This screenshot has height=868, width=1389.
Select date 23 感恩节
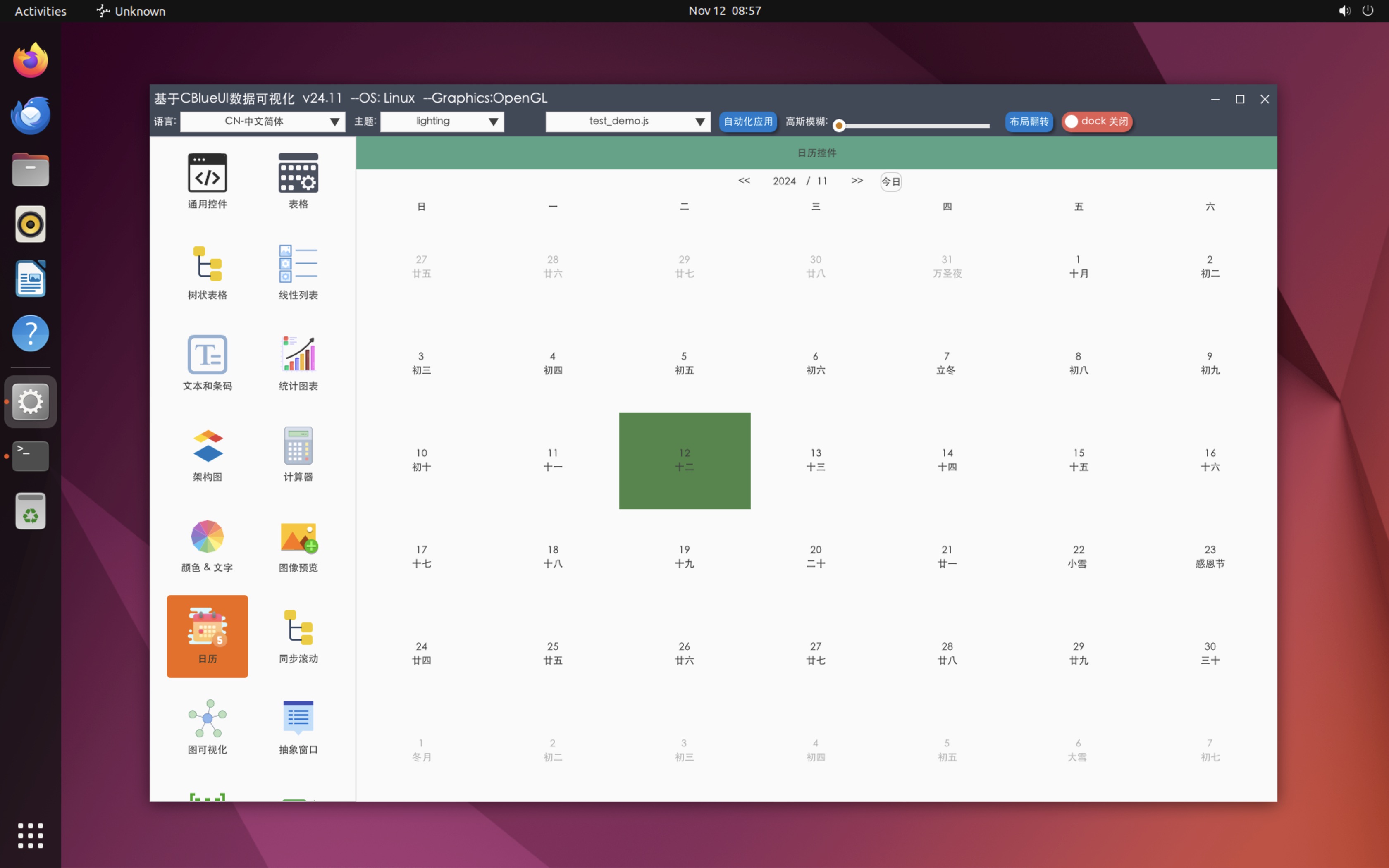click(x=1210, y=557)
